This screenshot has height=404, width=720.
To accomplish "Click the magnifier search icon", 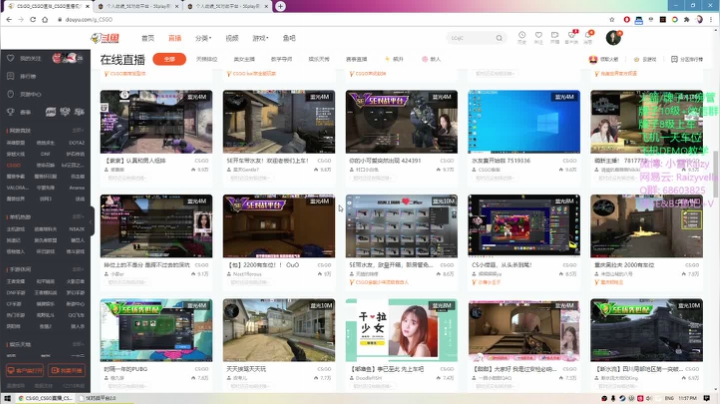I will (x=499, y=38).
